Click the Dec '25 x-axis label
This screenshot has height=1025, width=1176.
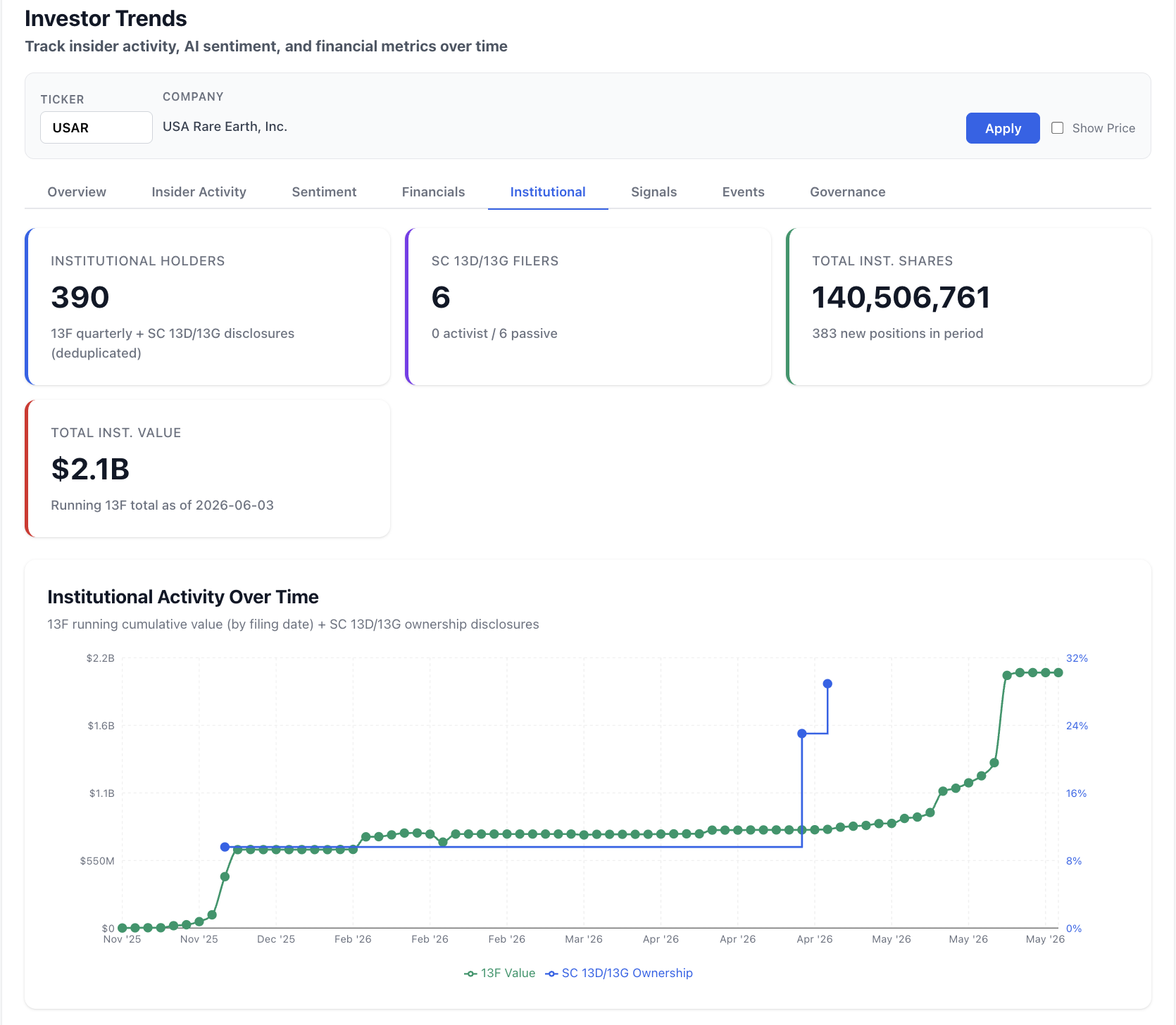(276, 939)
